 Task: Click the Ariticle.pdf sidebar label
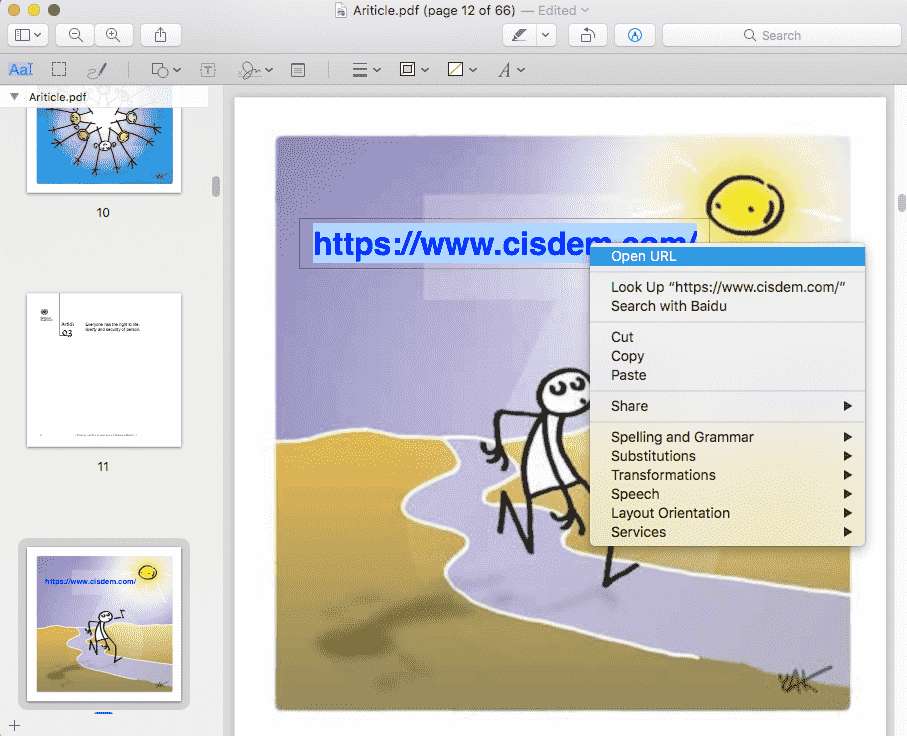point(58,97)
